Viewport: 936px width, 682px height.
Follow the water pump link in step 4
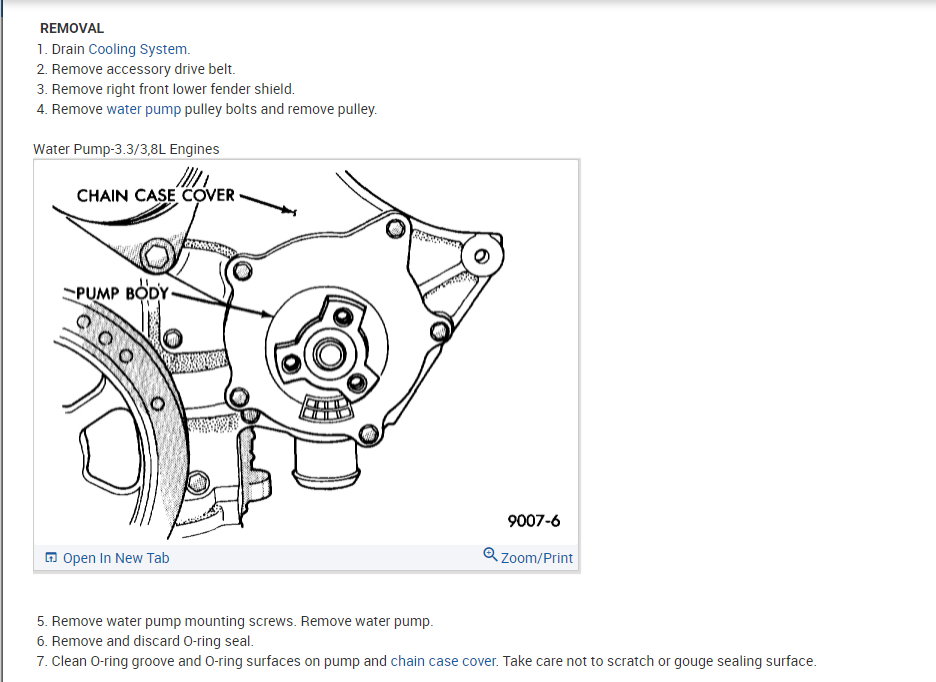pos(143,109)
